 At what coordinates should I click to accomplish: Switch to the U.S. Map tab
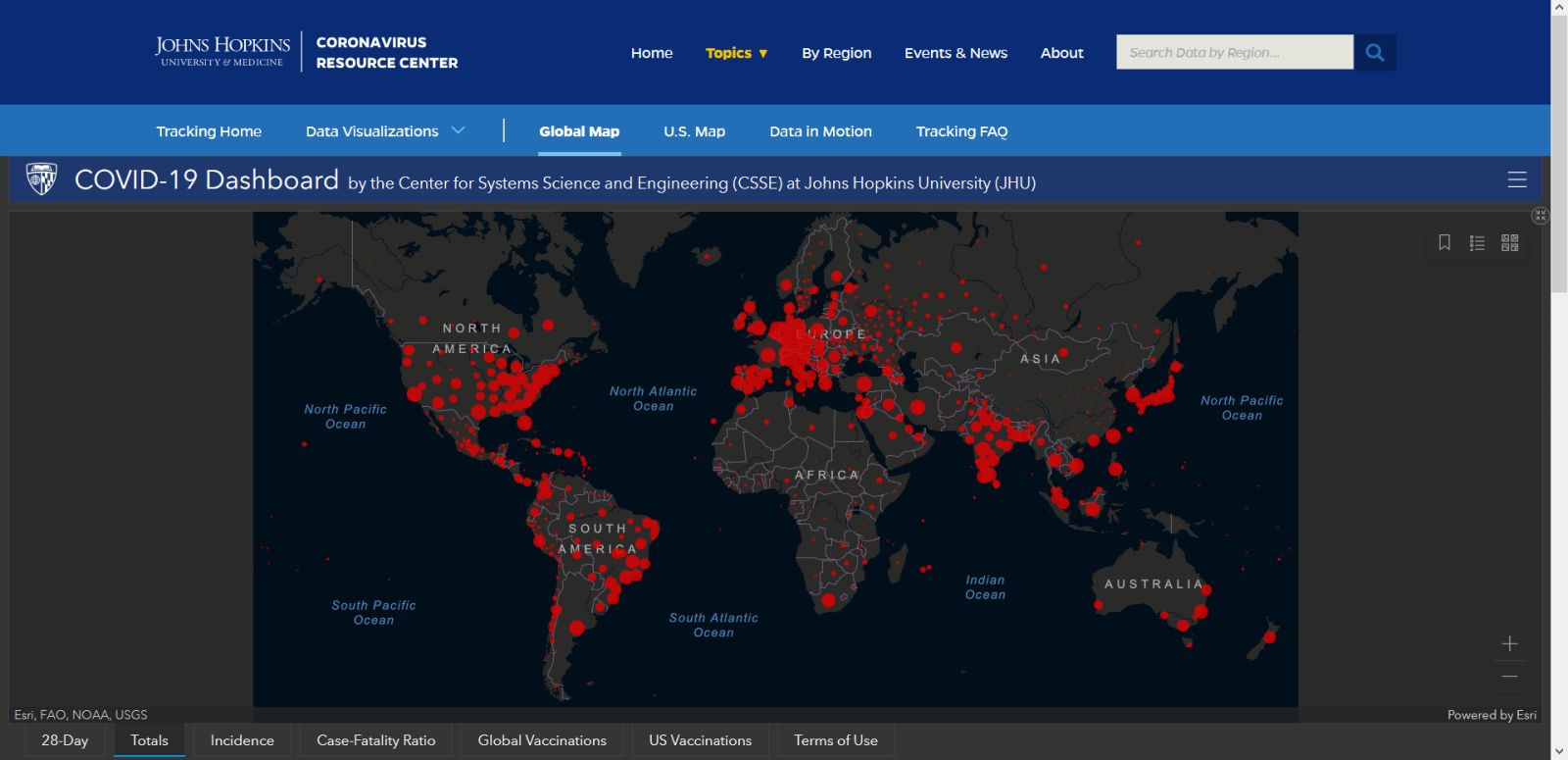coord(694,131)
